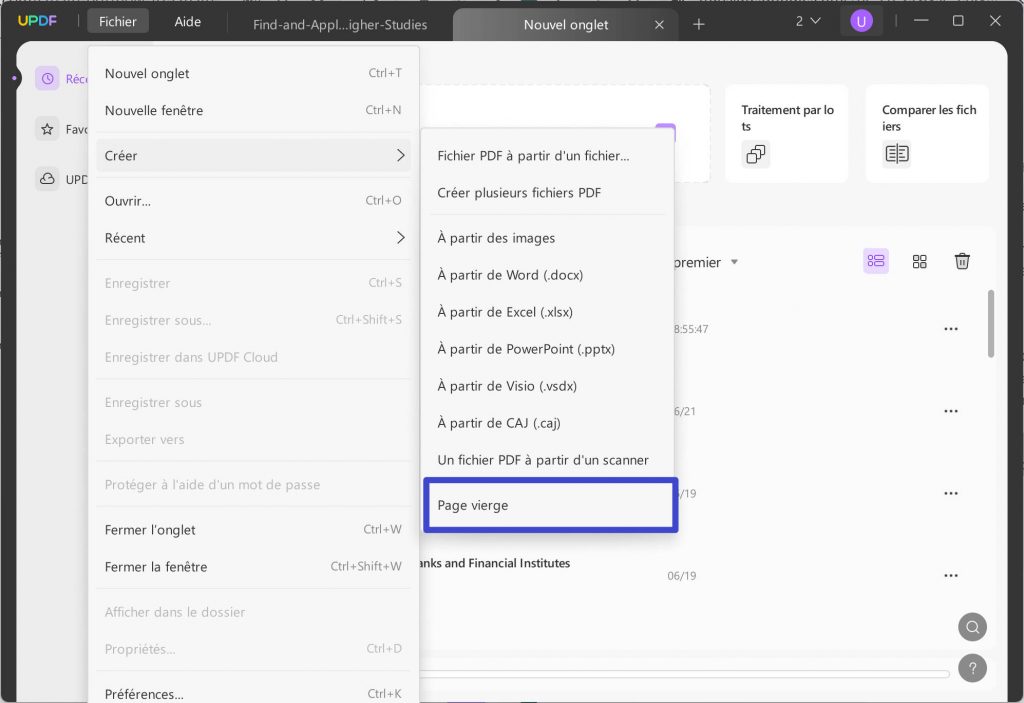Expand the Créer submenu chevron
This screenshot has height=703, width=1024.
pyautogui.click(x=401, y=156)
